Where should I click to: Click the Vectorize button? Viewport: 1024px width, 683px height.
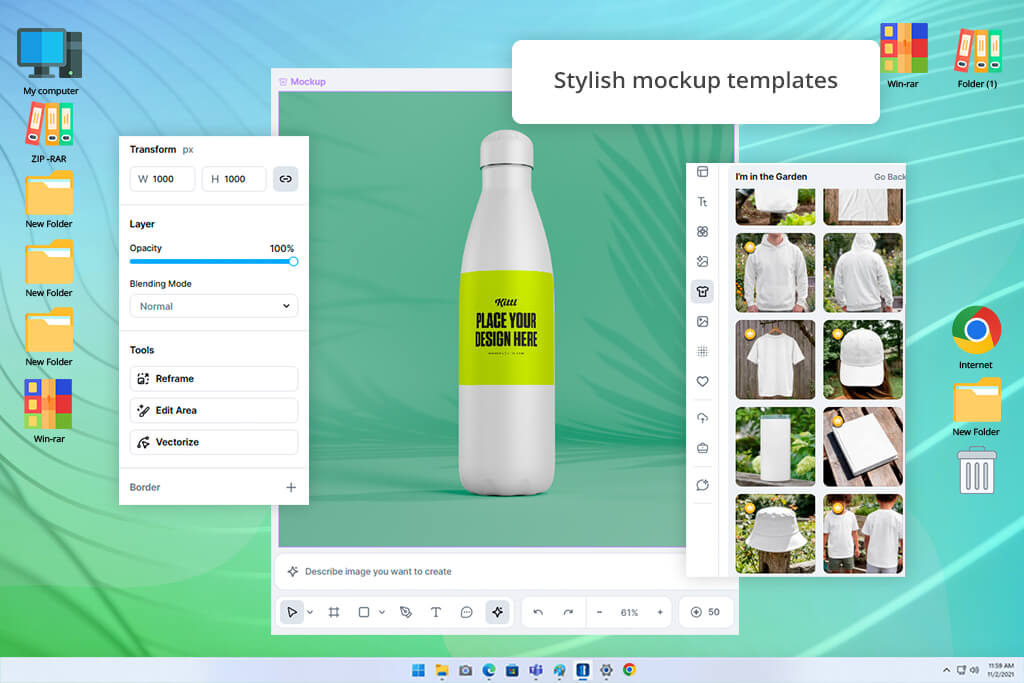pyautogui.click(x=214, y=442)
